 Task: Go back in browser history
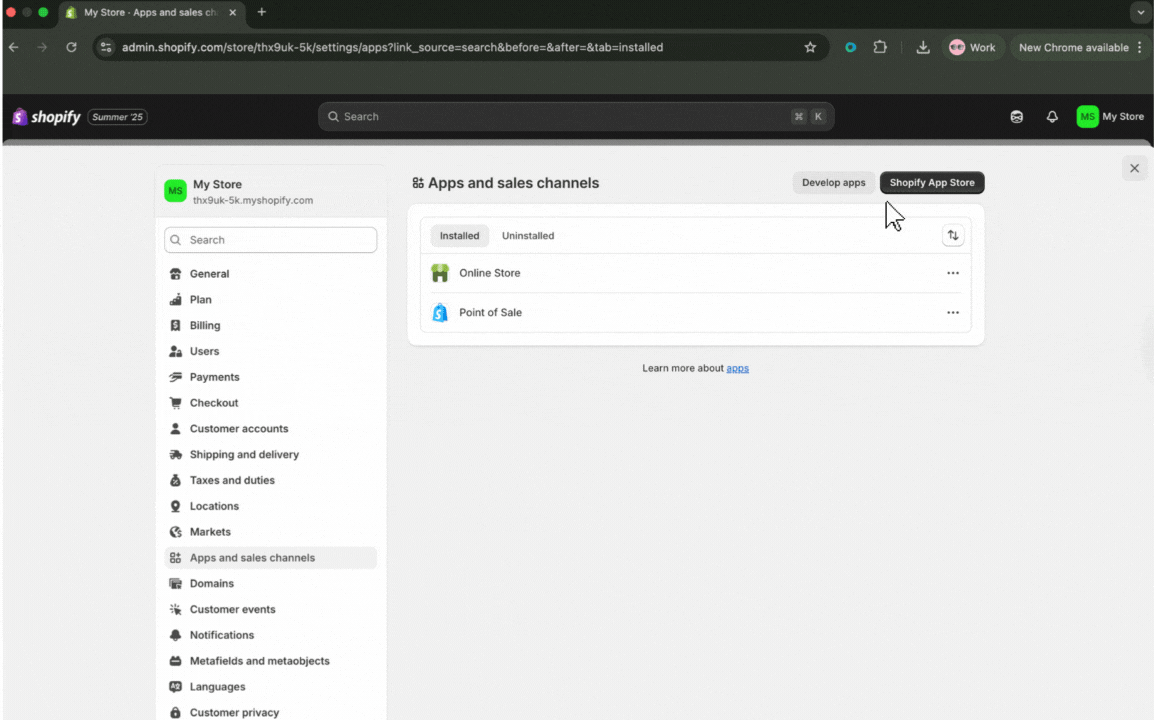14,47
